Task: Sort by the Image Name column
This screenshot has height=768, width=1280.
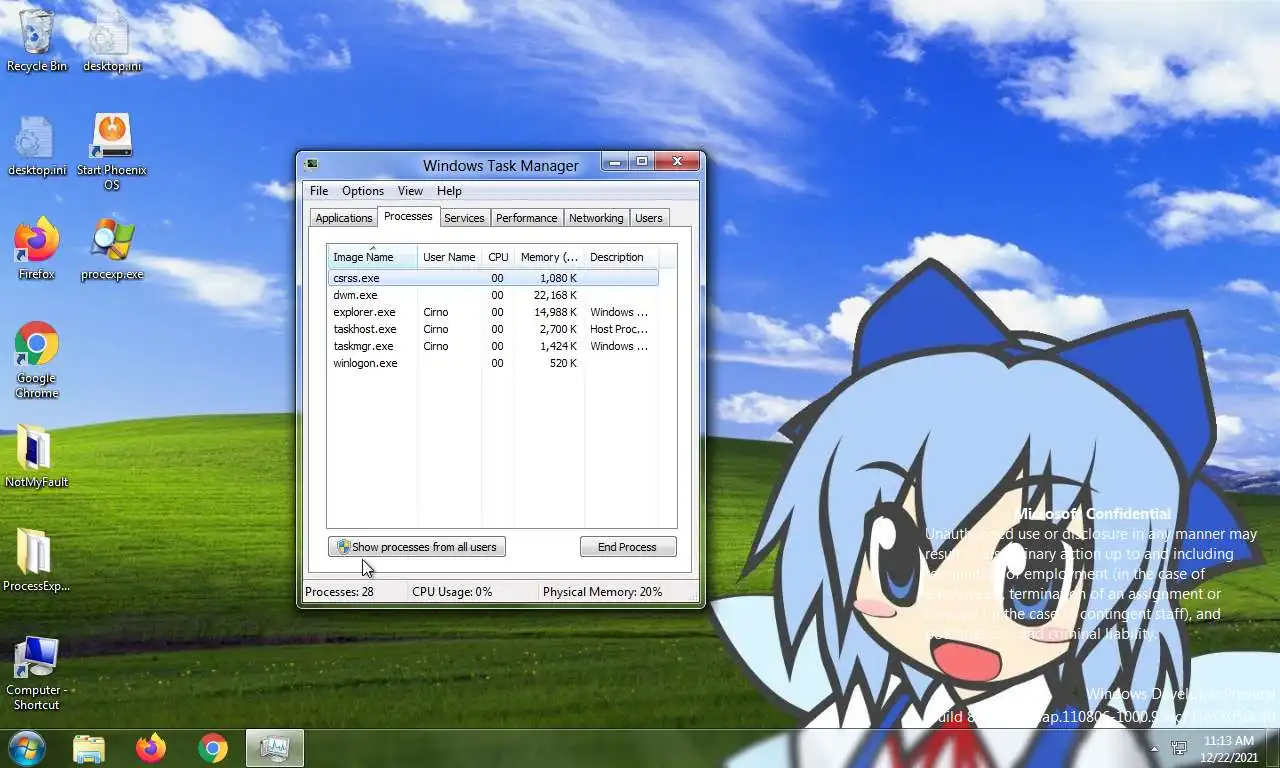Action: (372, 257)
